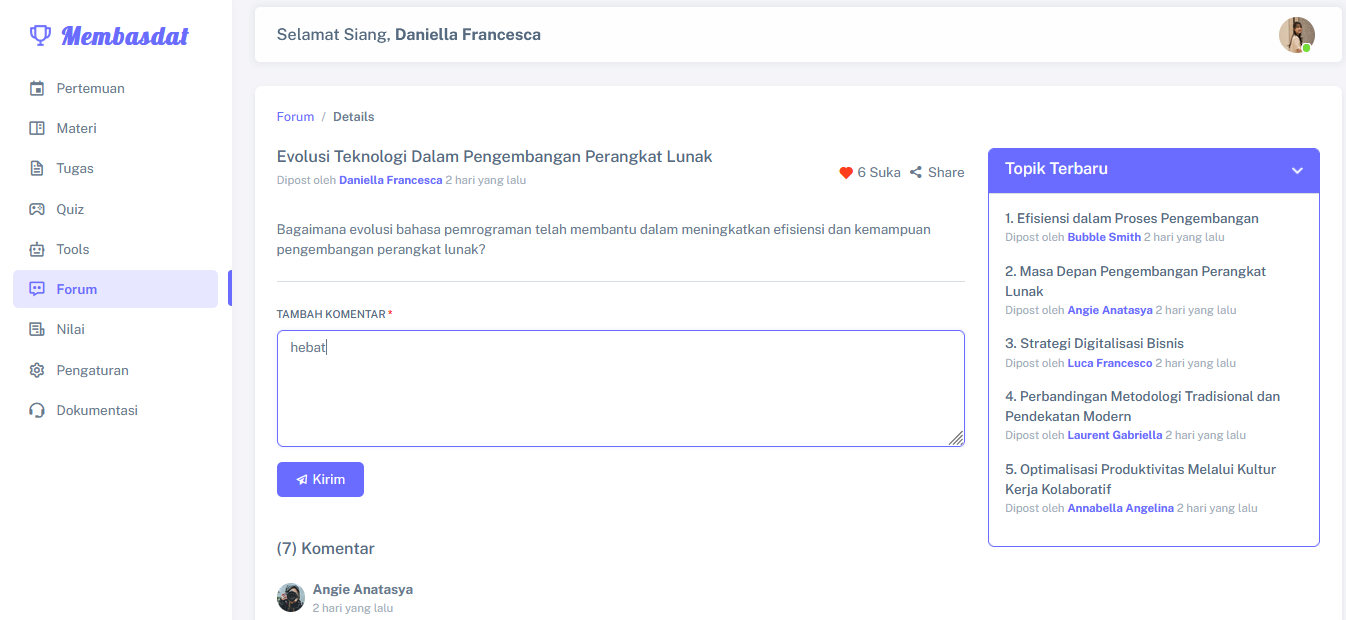Open Tugas in the sidebar
Viewport: 1346px width, 620px height.
(x=115, y=168)
